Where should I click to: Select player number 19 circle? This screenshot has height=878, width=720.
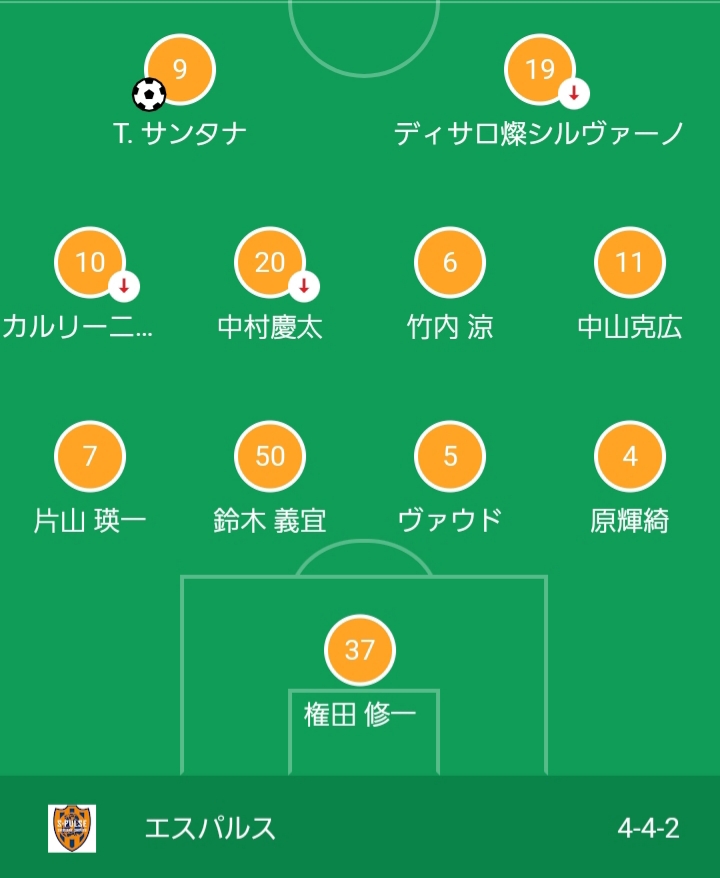tap(540, 69)
